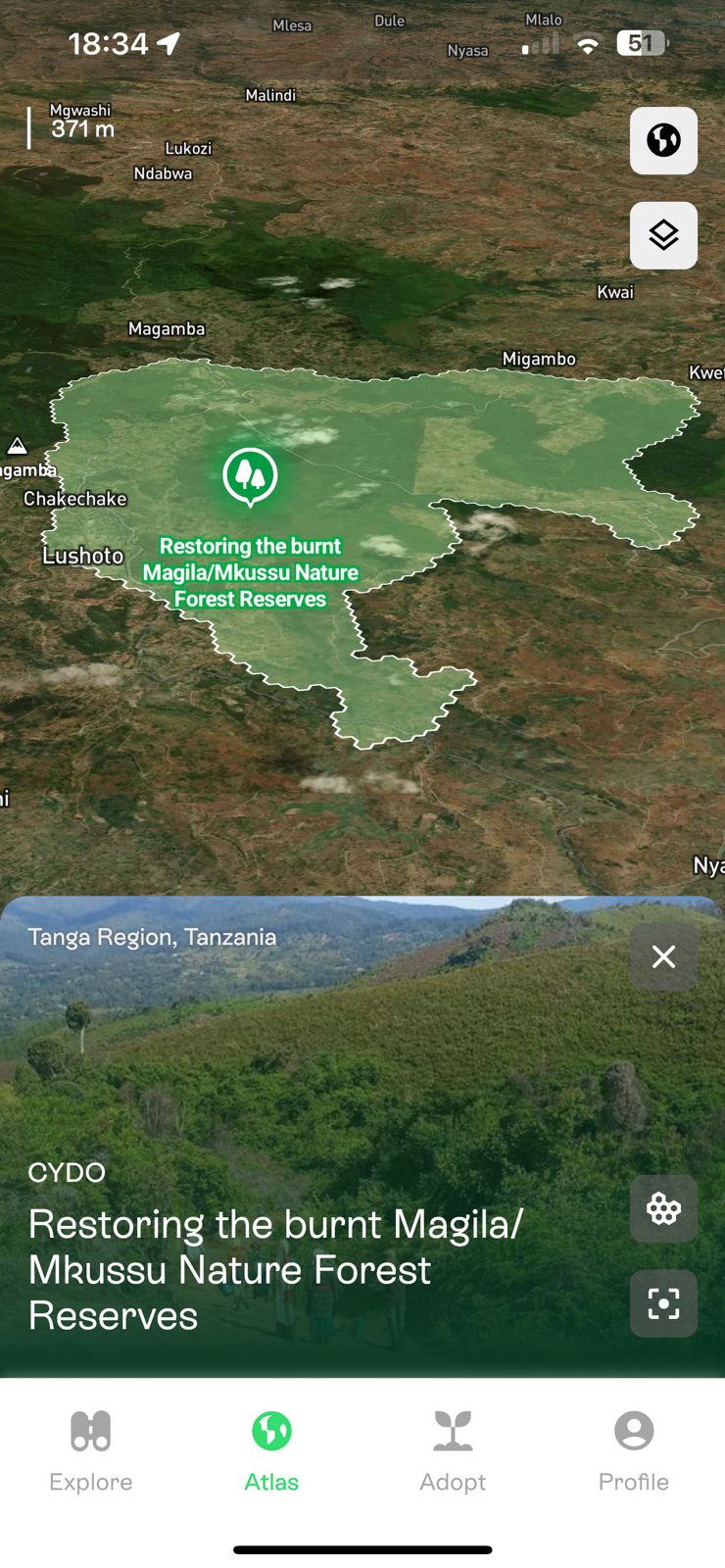Viewport: 725px width, 1568px height.
Task: Tap the green reserve map label
Action: [x=251, y=572]
